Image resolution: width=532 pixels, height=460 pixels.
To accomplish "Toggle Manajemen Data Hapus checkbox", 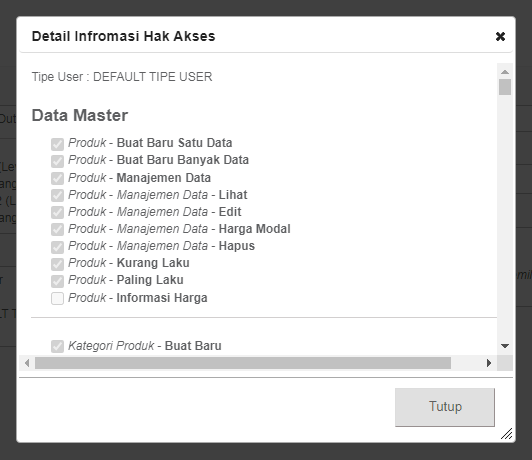I will [x=57, y=247].
